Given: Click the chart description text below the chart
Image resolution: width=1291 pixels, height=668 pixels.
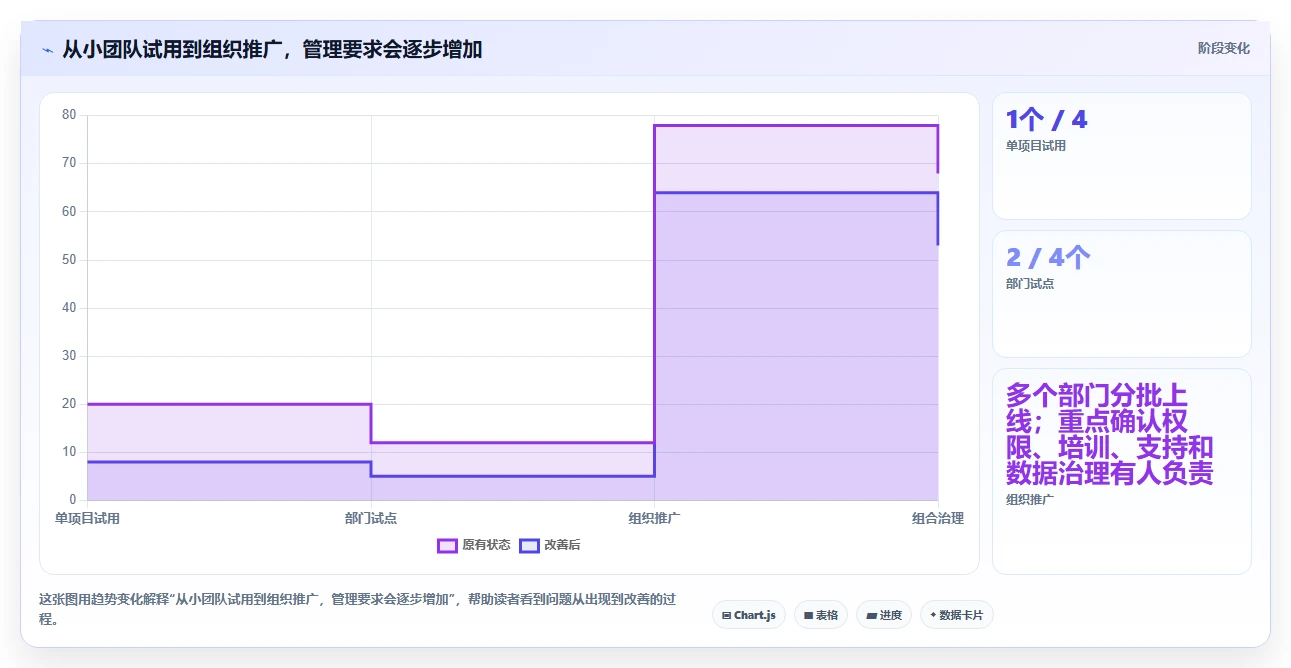Looking at the screenshot, I should click(x=357, y=609).
